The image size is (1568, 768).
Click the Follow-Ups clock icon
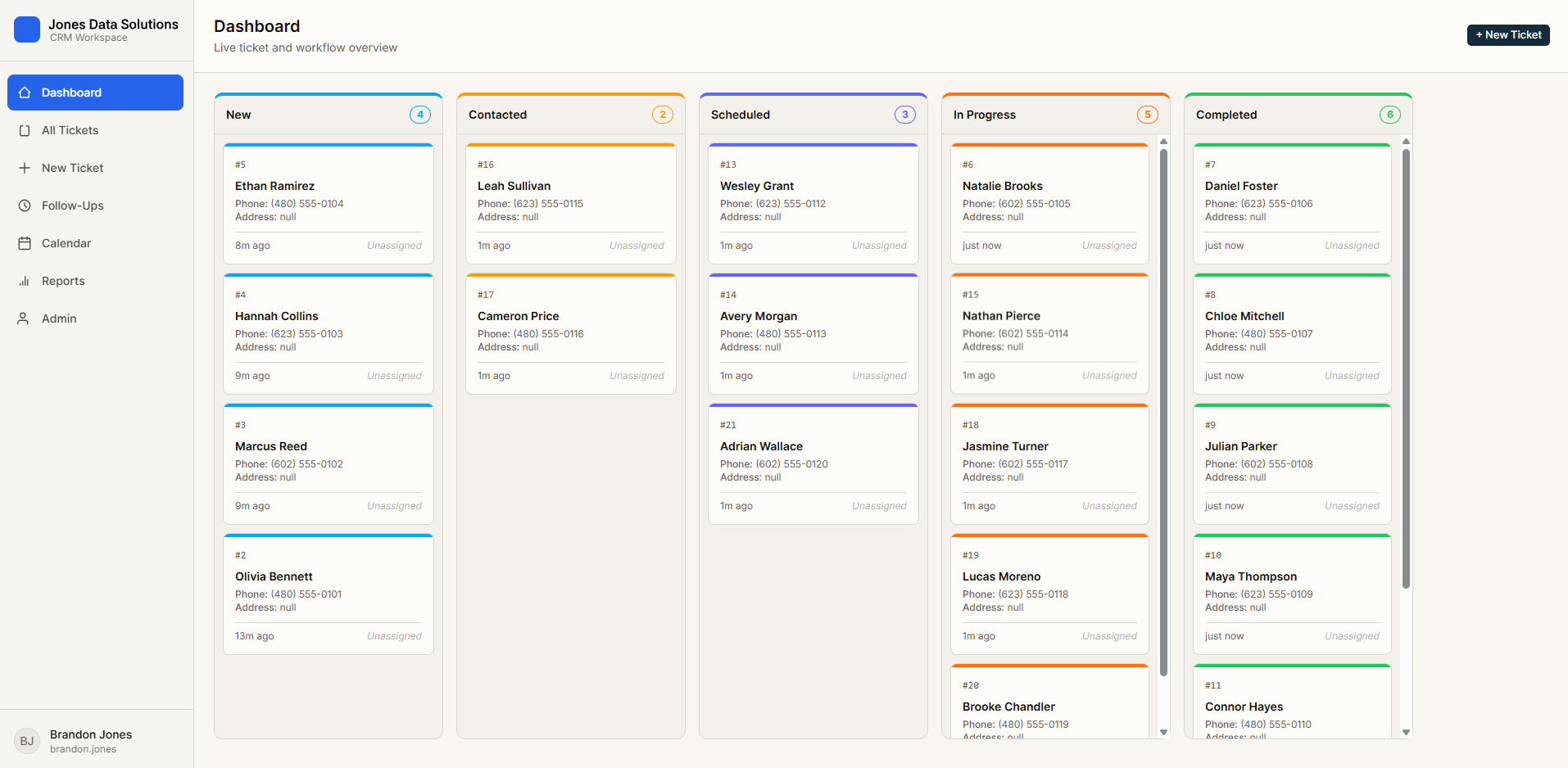[25, 206]
